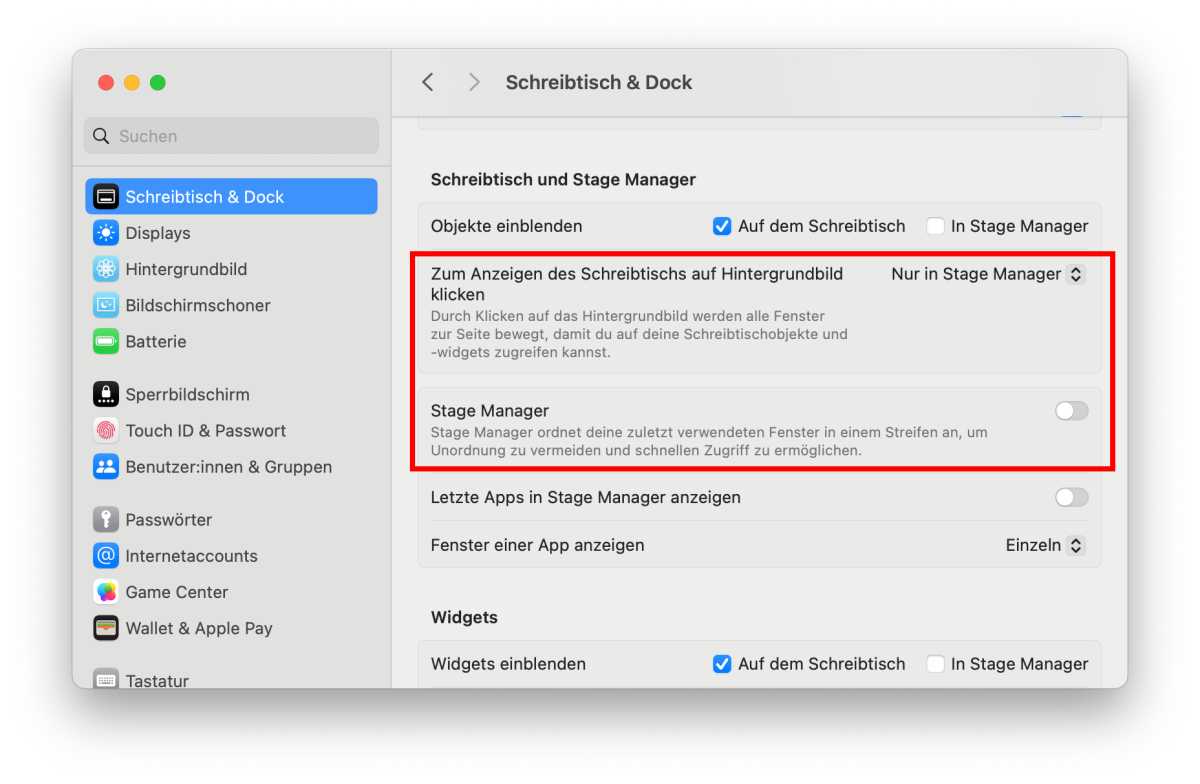Select the Touch ID & Passwort fingerprint icon
Image resolution: width=1200 pixels, height=784 pixels.
(x=105, y=430)
